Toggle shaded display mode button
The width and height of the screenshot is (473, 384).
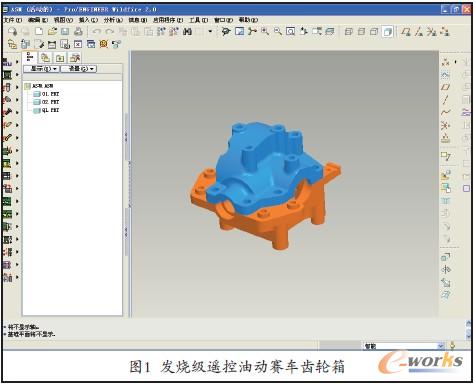(x=387, y=32)
